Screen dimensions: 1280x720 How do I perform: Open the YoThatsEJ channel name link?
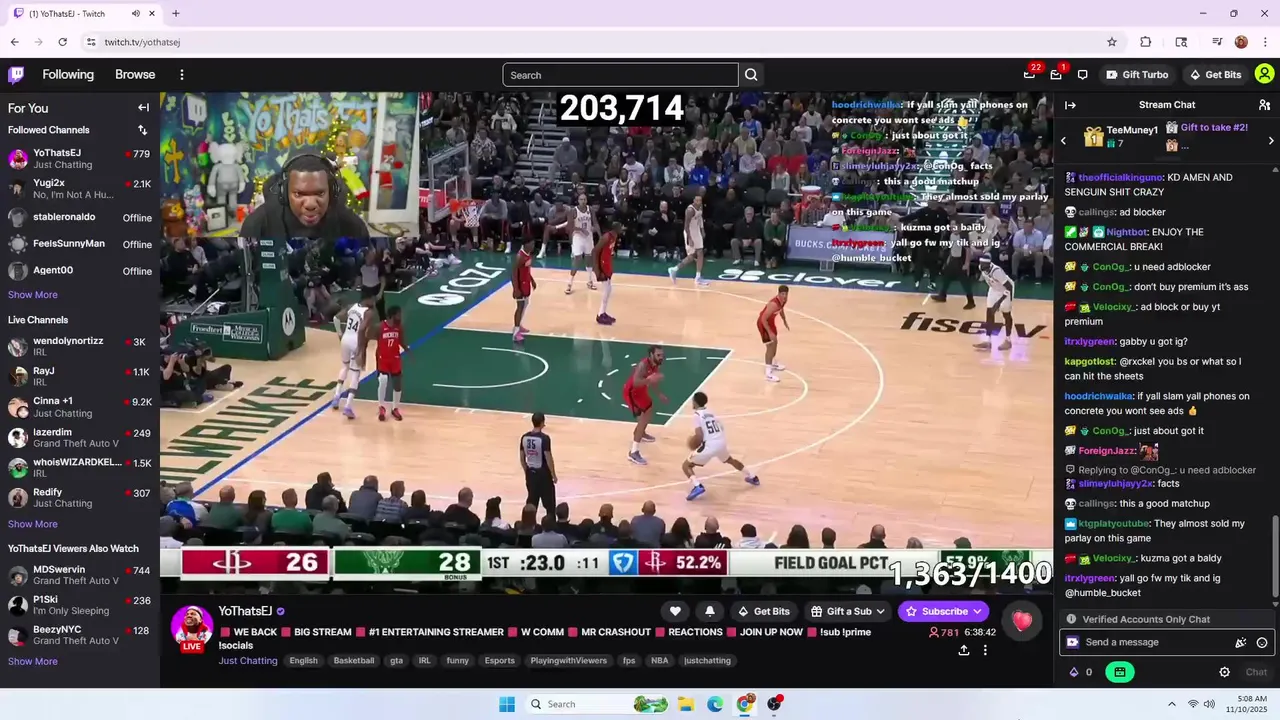[245, 611]
